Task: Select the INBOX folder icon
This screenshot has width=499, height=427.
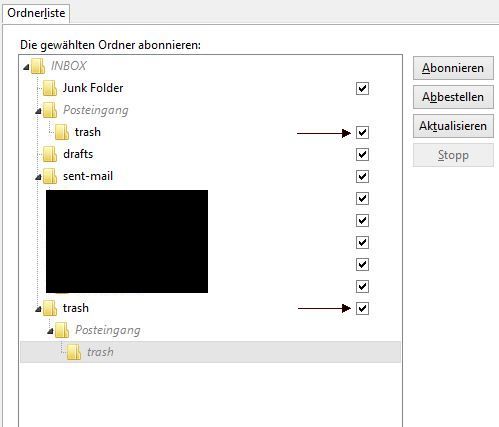Action: [x=38, y=66]
